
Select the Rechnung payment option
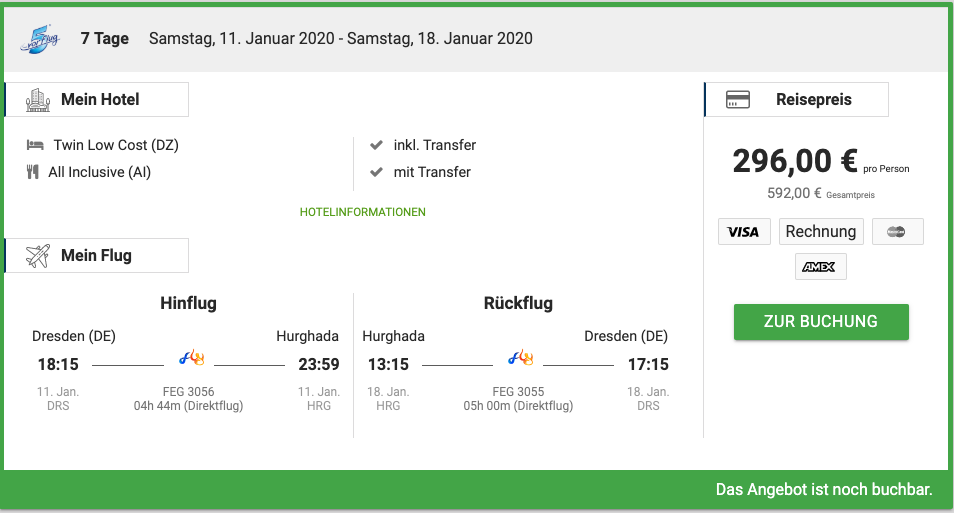click(821, 232)
